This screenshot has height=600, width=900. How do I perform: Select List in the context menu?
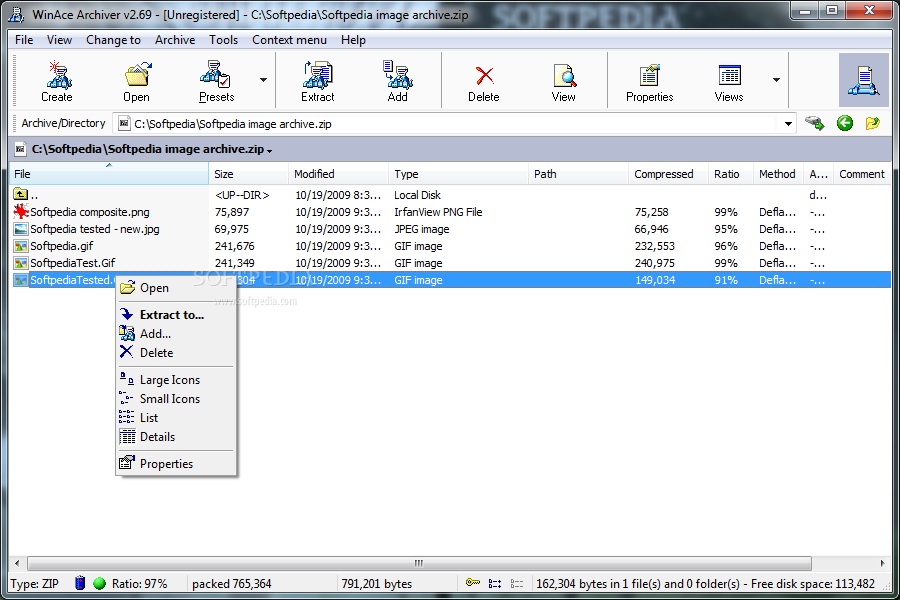176,417
